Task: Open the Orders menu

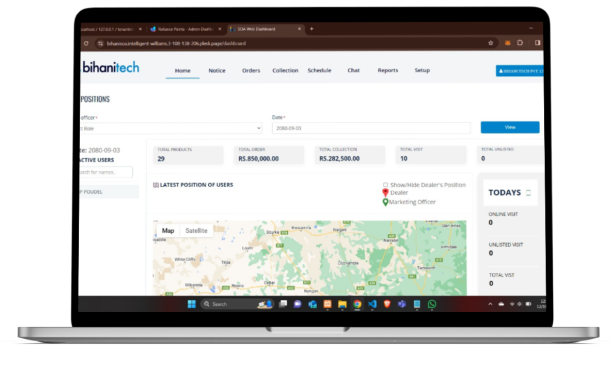Action: click(251, 71)
